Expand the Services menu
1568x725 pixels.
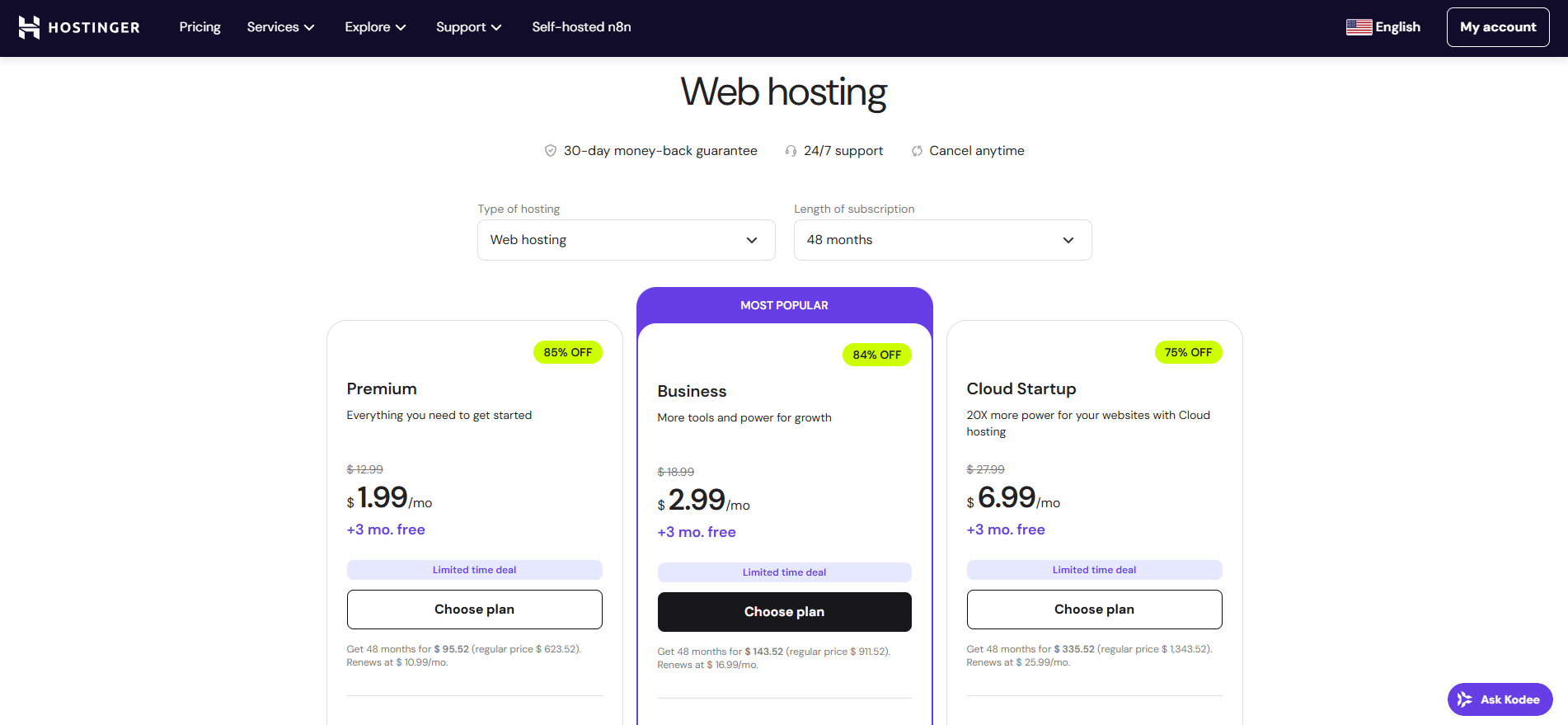[280, 27]
